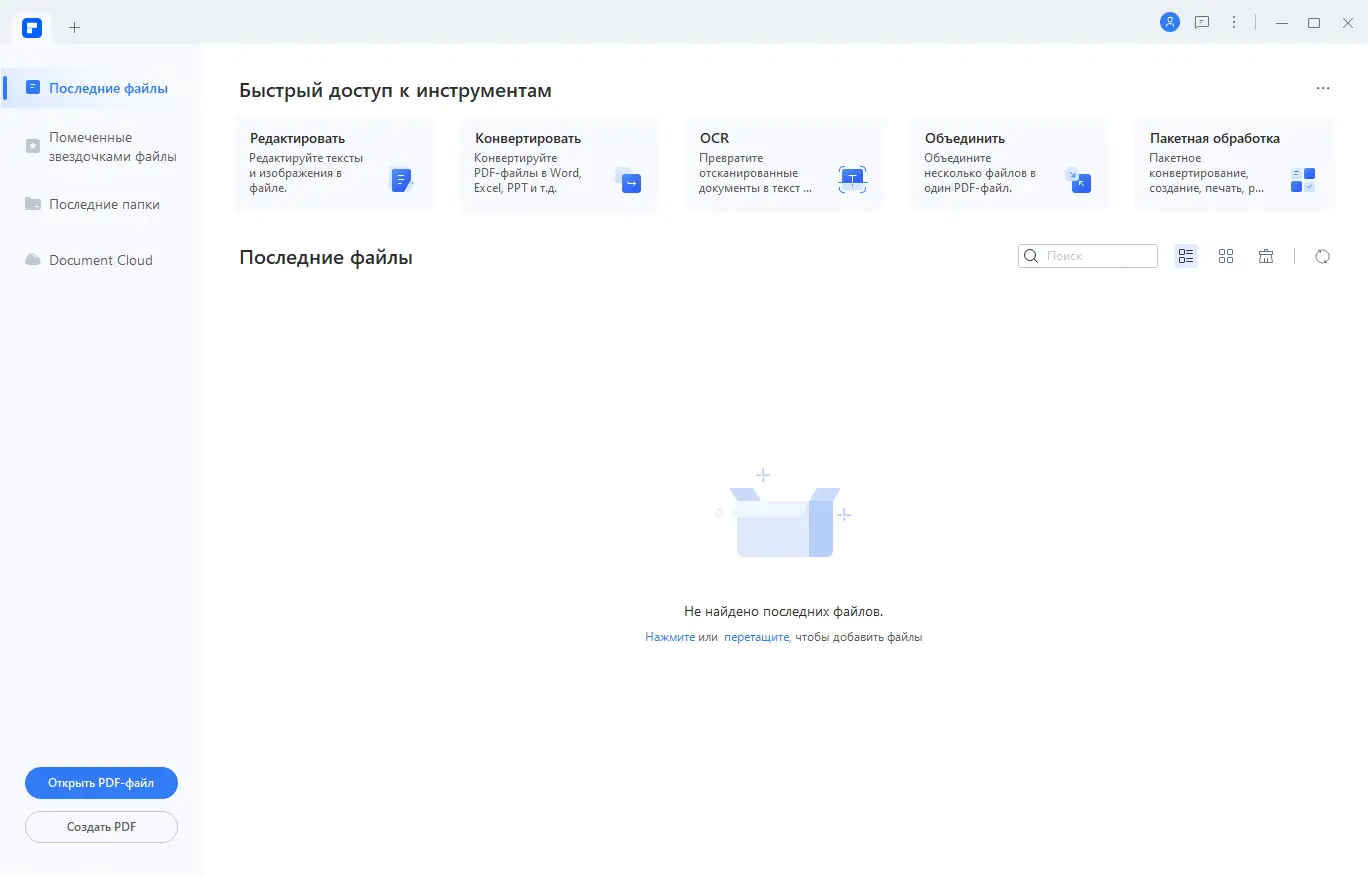Open the user account avatar
Screen dimensions: 1368x876
point(1169,21)
